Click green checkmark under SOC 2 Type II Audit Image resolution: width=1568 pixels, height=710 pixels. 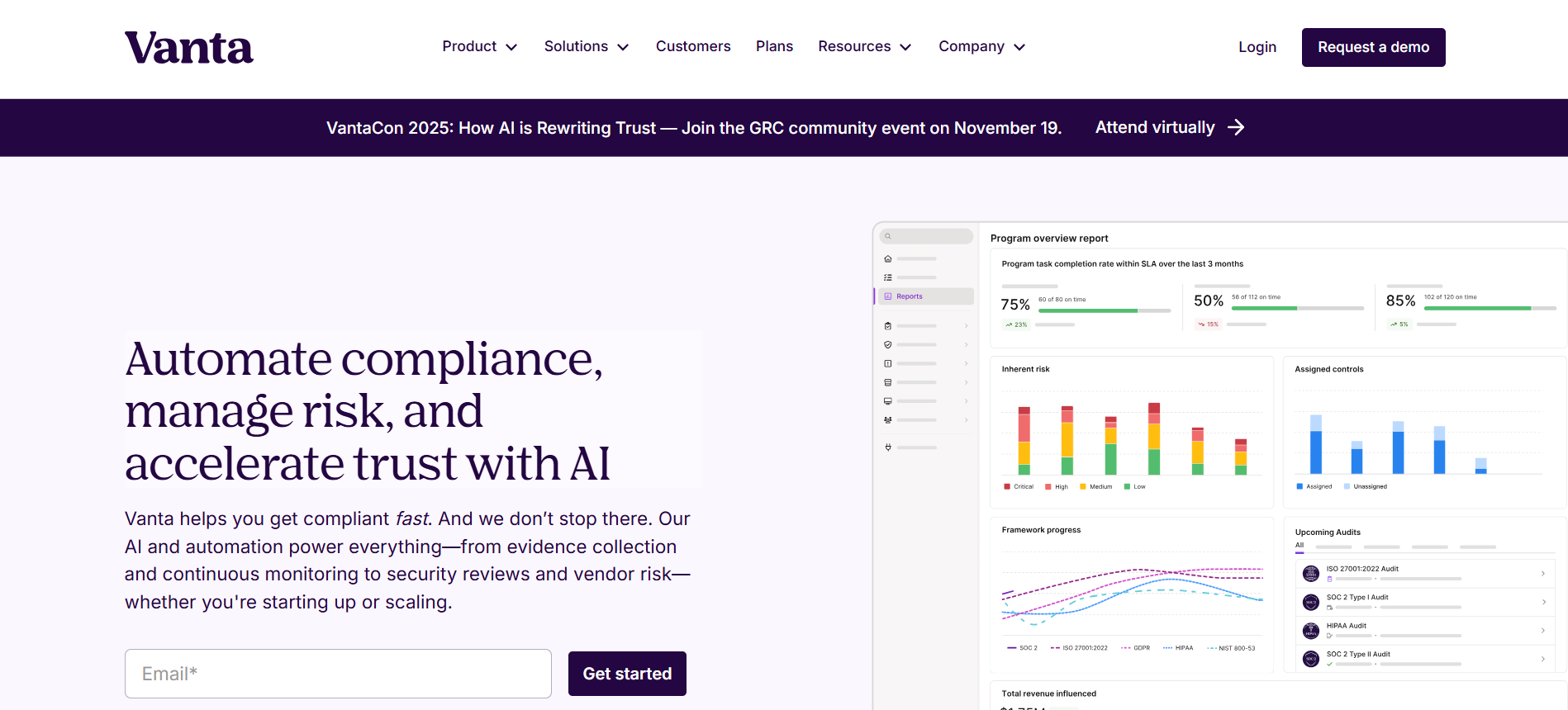pyautogui.click(x=1329, y=664)
